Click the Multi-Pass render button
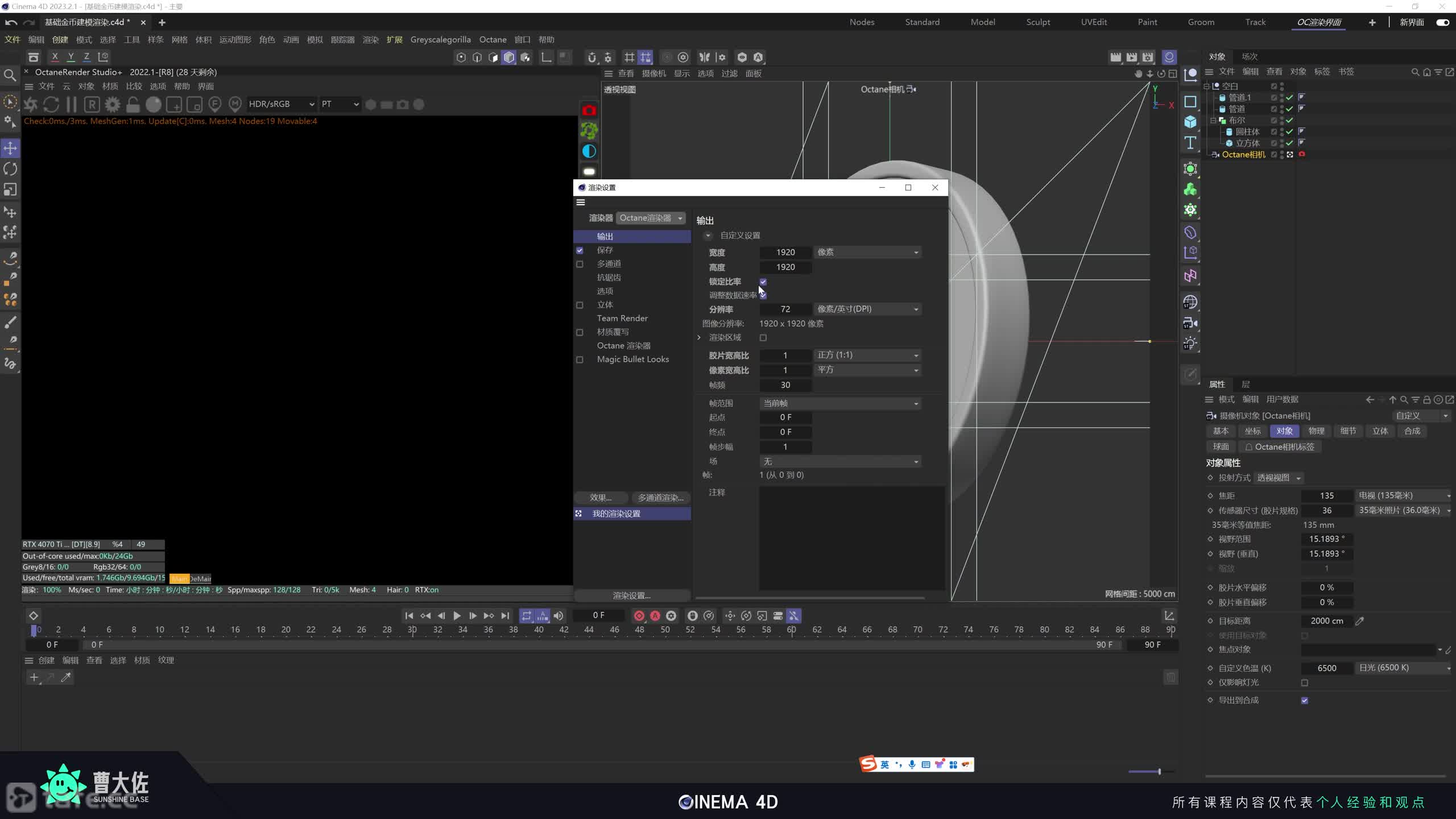The width and height of the screenshot is (1456, 819). click(x=660, y=498)
